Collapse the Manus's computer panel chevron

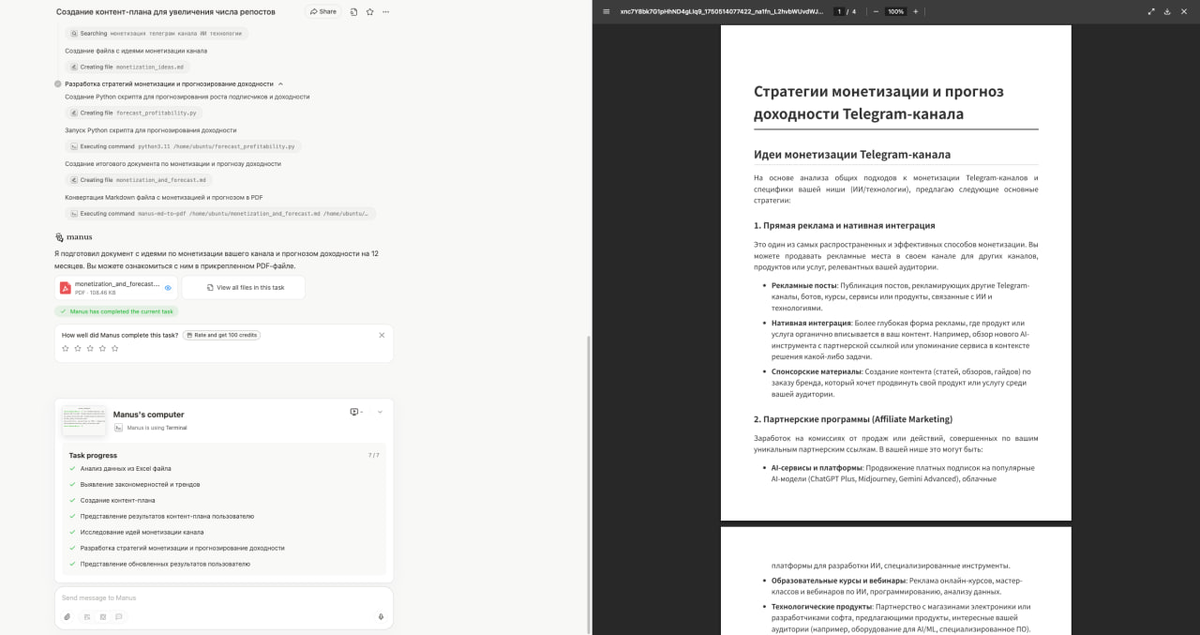click(x=380, y=412)
